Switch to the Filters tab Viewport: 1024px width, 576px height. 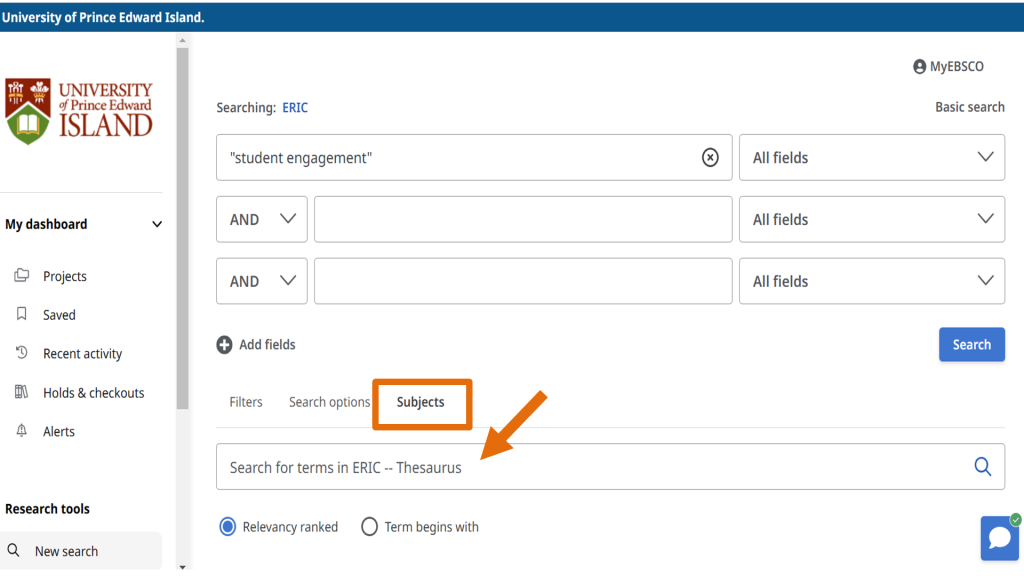[x=246, y=402]
